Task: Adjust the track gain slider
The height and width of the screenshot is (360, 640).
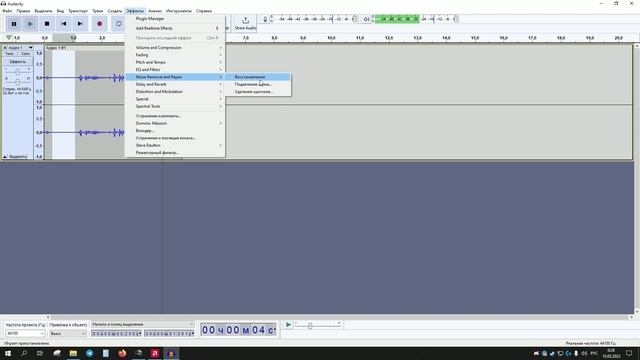Action: coord(18,72)
